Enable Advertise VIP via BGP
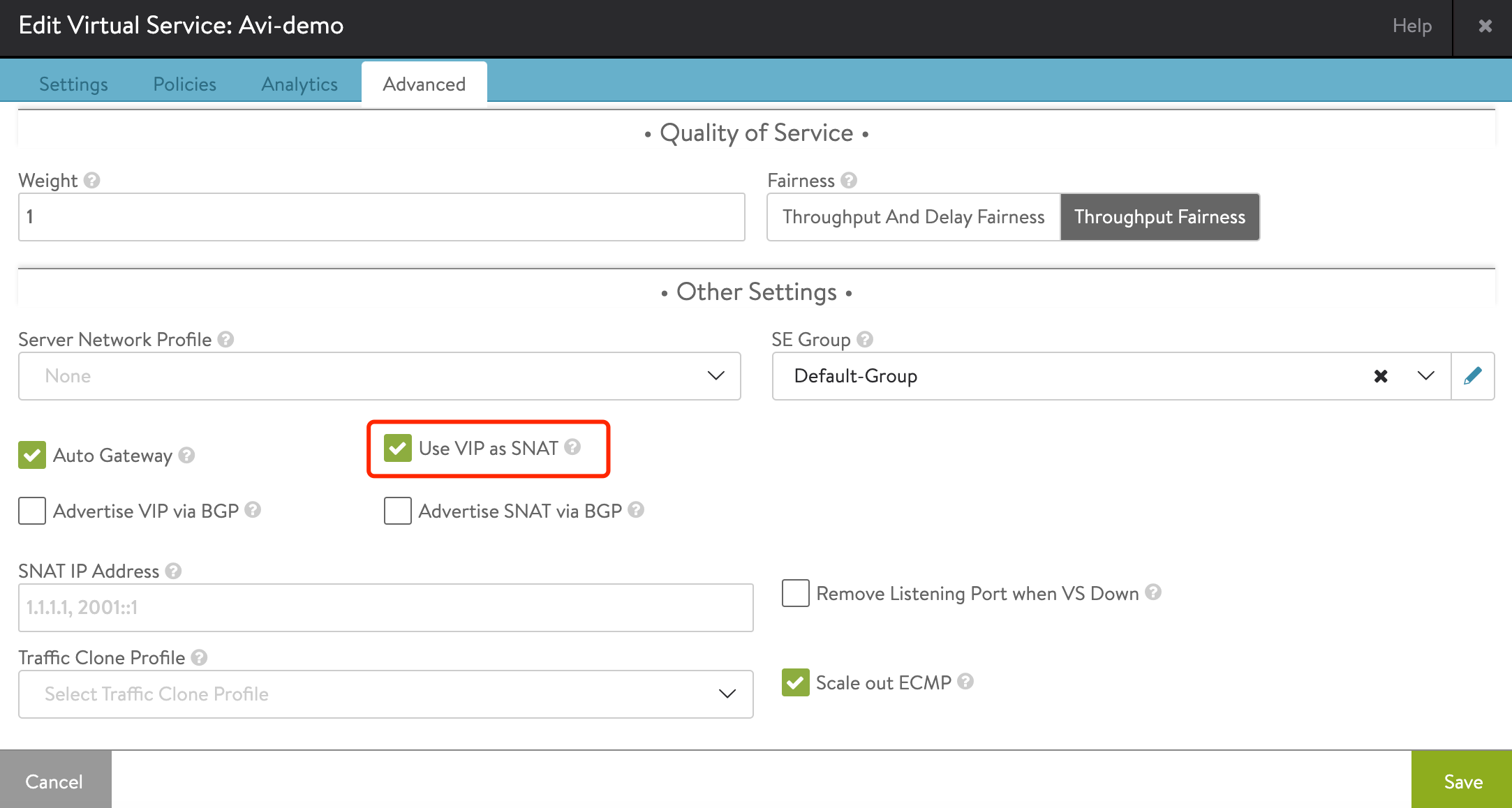 [32, 511]
